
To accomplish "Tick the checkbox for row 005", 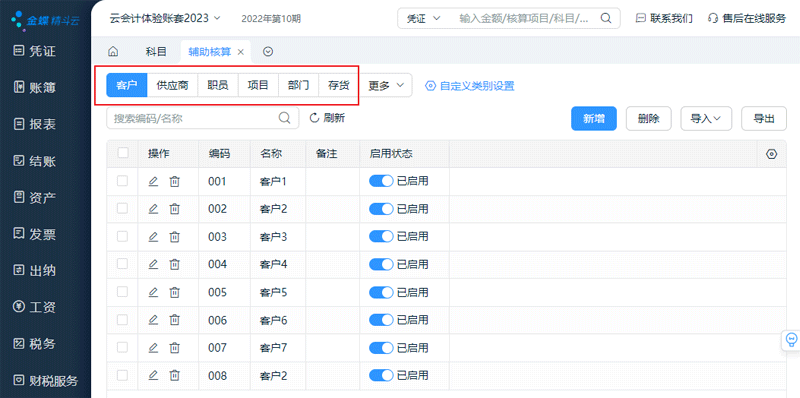I will coord(122,292).
